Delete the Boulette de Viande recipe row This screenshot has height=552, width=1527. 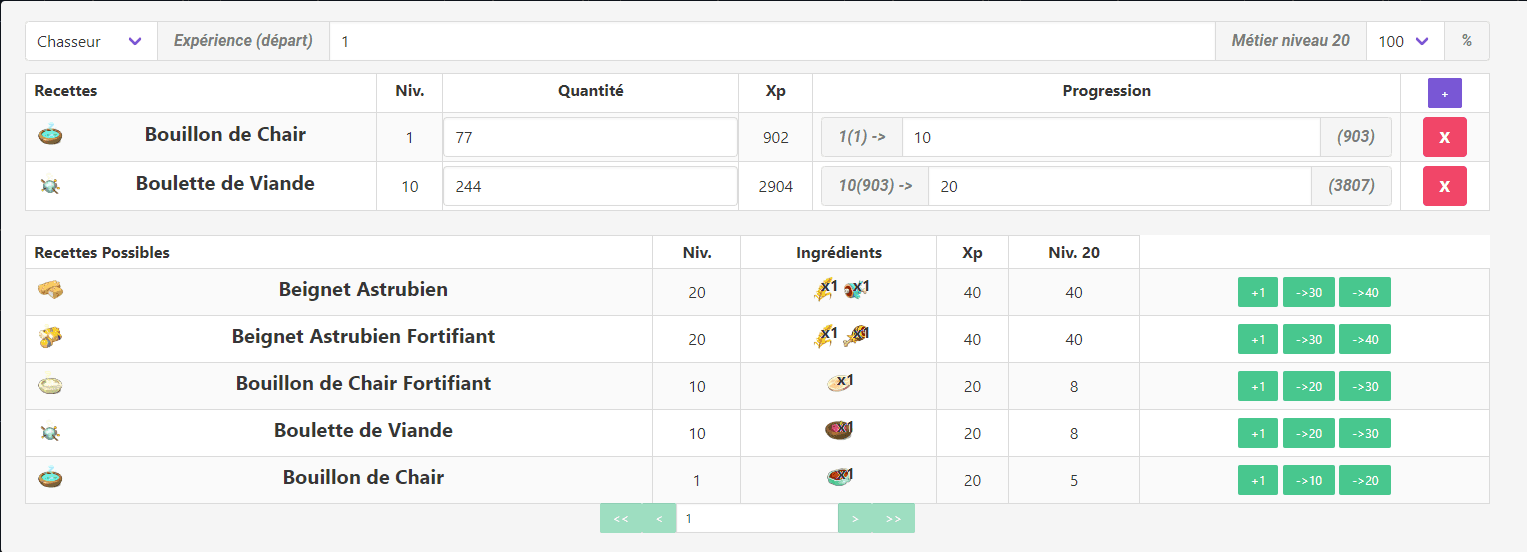(x=1444, y=186)
